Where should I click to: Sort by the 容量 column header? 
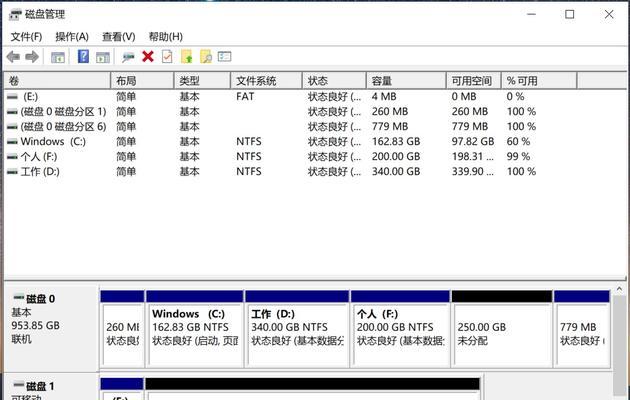tap(406, 81)
